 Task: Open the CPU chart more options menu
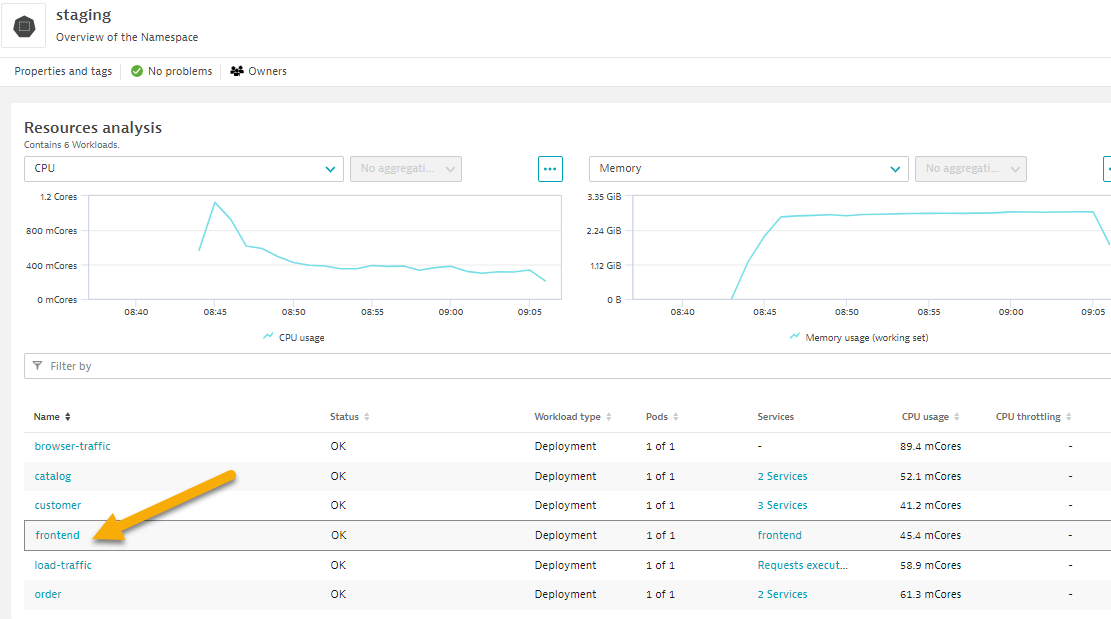click(550, 169)
